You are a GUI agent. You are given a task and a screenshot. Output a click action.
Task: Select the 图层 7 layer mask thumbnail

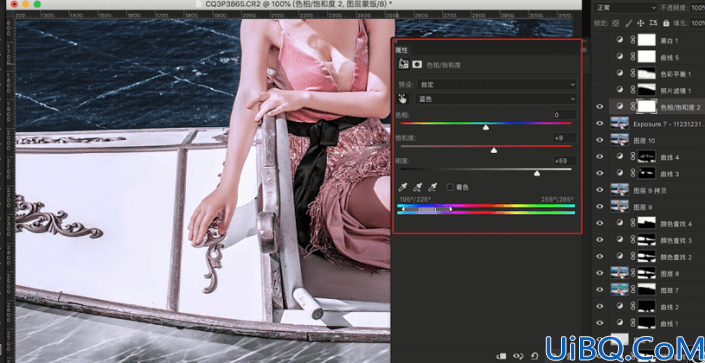point(647,290)
